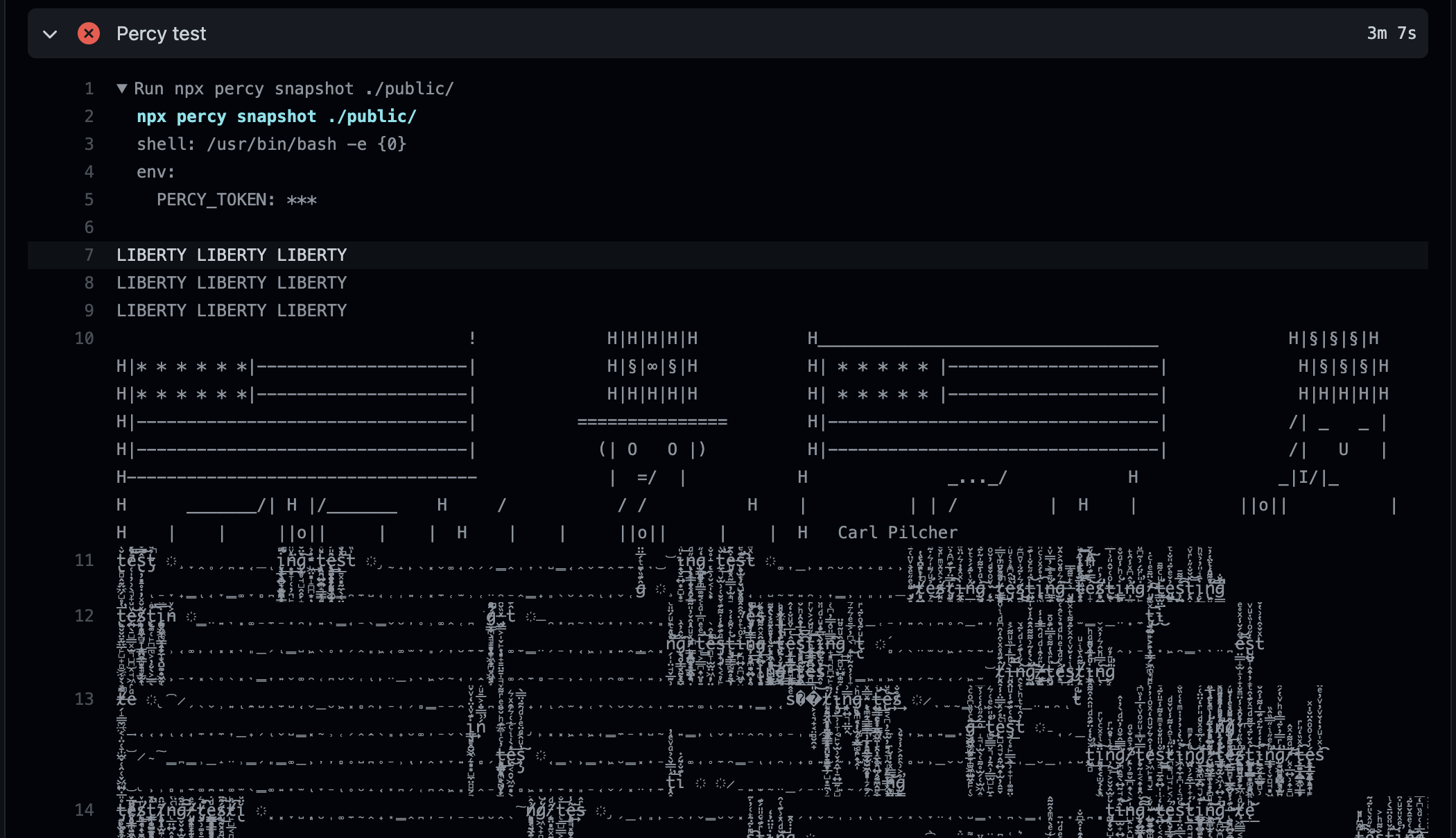Screen dimensions: 1456x838
Task: Select log line number 8
Action: [89, 283]
